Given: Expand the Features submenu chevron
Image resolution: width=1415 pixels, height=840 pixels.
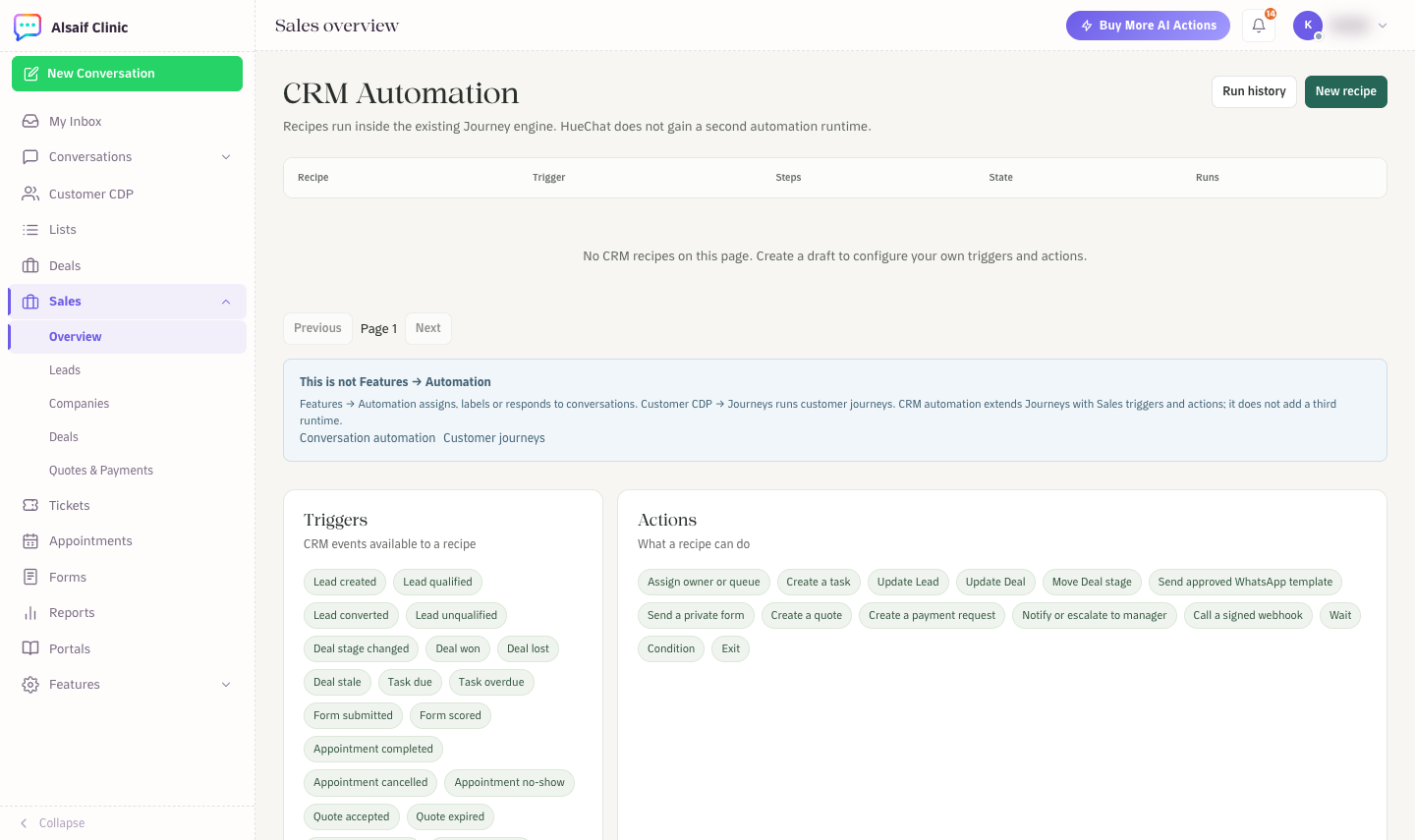Looking at the screenshot, I should pyautogui.click(x=226, y=685).
